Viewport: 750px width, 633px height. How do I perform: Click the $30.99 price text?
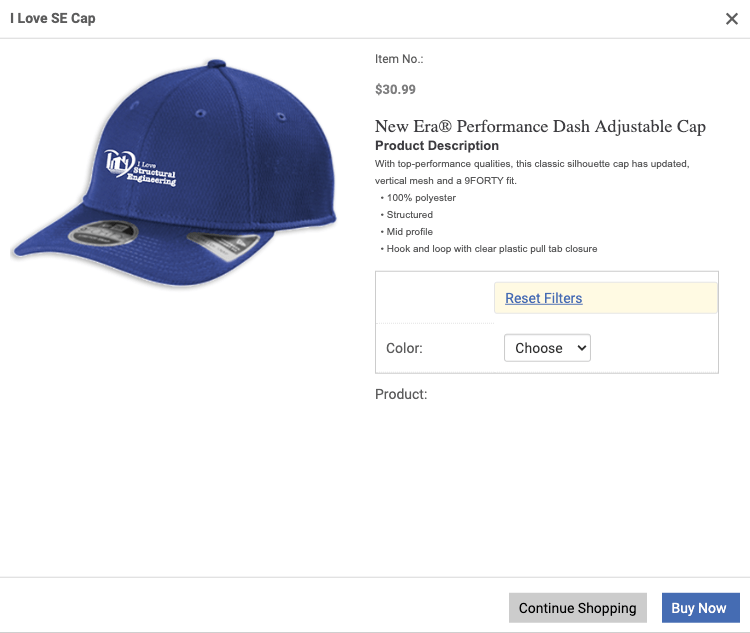click(x=395, y=89)
